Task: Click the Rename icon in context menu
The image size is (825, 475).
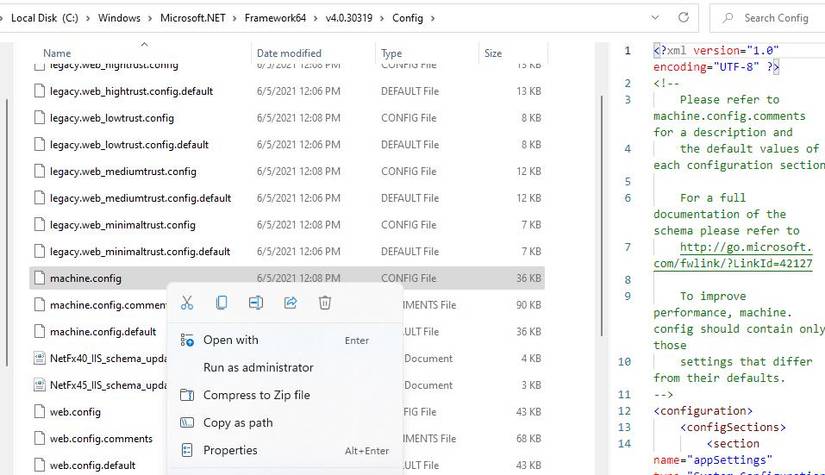Action: click(x=256, y=303)
